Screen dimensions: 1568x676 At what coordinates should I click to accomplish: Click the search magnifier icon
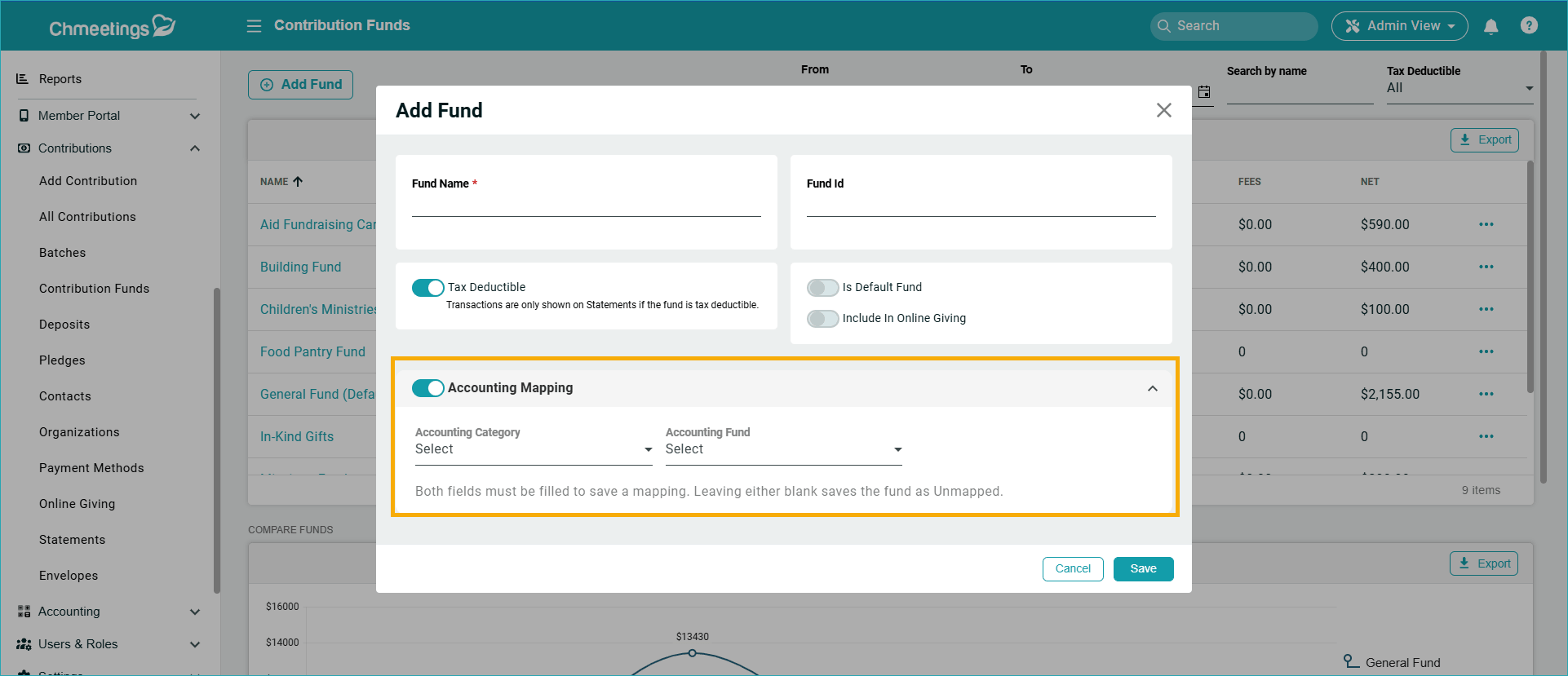tap(1164, 26)
